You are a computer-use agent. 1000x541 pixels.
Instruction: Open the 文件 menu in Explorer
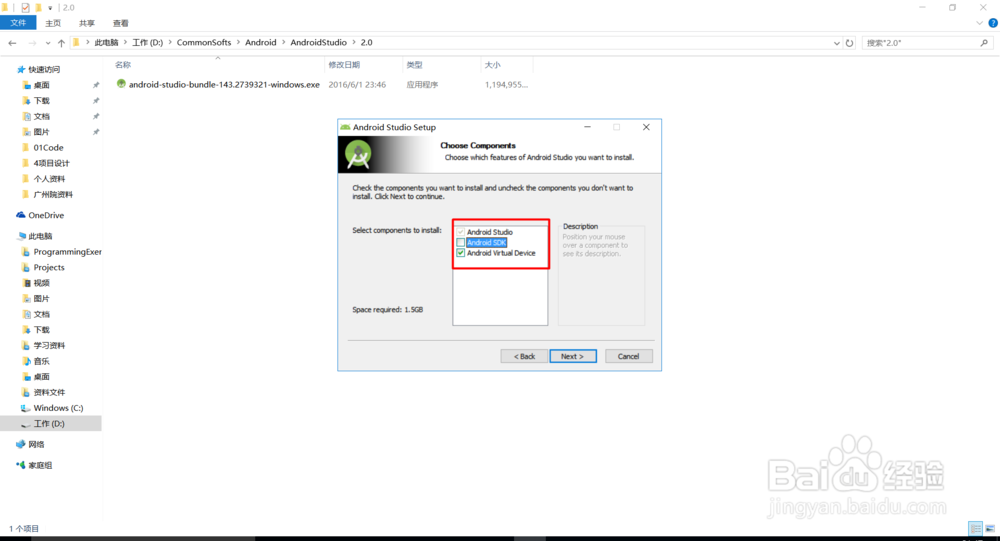(x=18, y=23)
